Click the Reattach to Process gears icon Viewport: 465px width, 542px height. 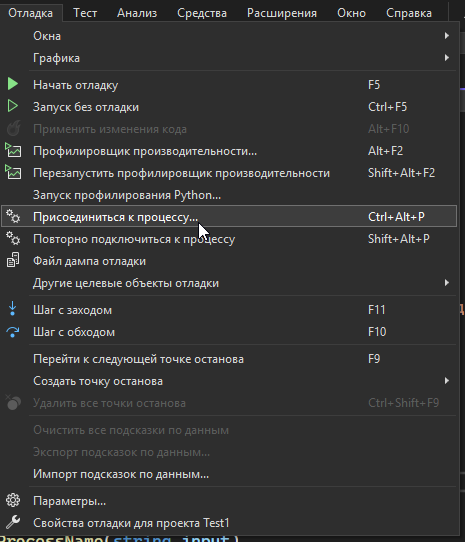[13, 239]
